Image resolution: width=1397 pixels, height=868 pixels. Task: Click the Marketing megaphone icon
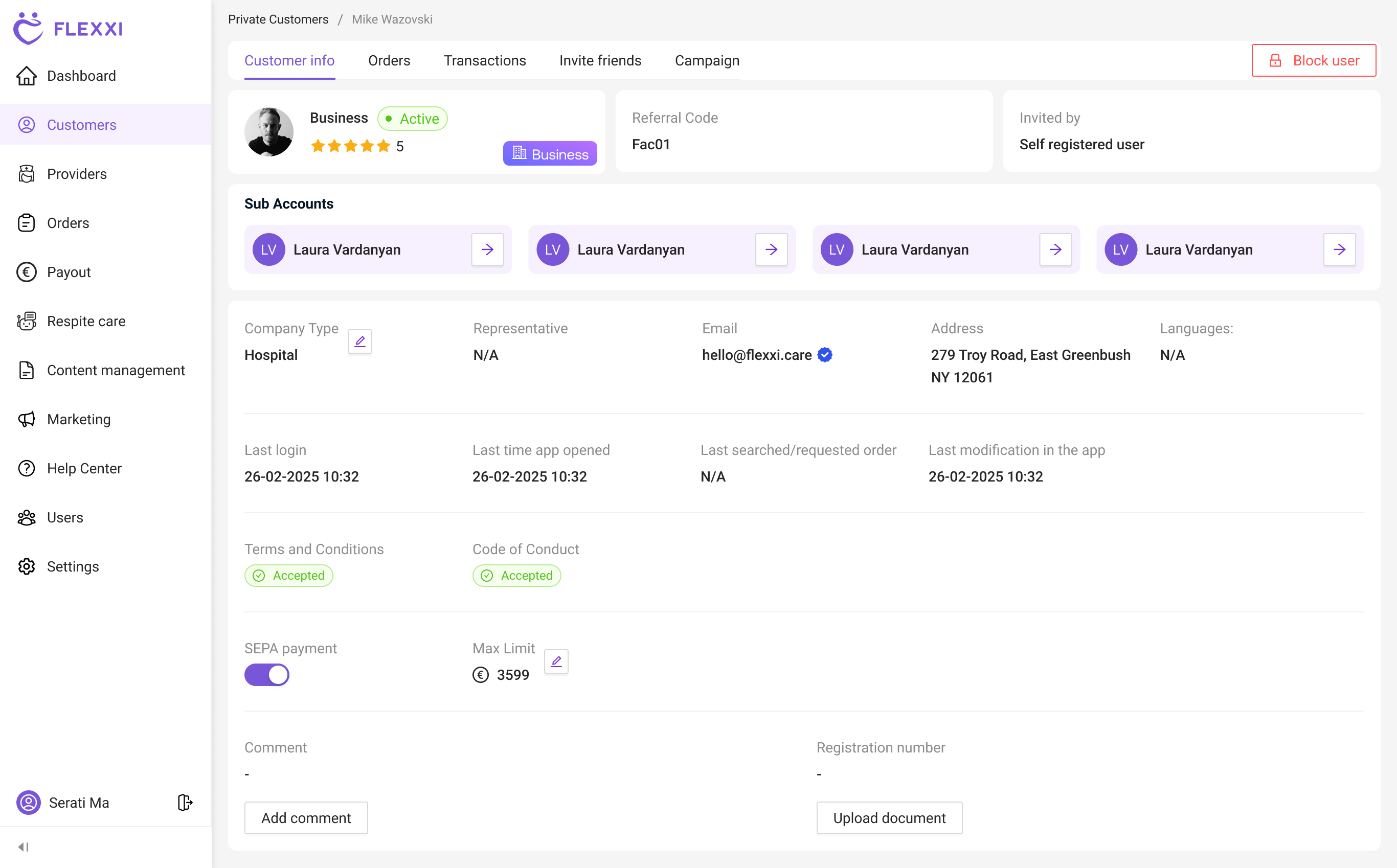pos(27,419)
